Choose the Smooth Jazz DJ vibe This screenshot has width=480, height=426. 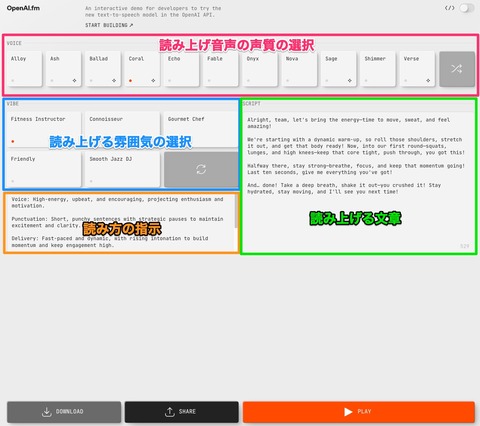click(122, 169)
